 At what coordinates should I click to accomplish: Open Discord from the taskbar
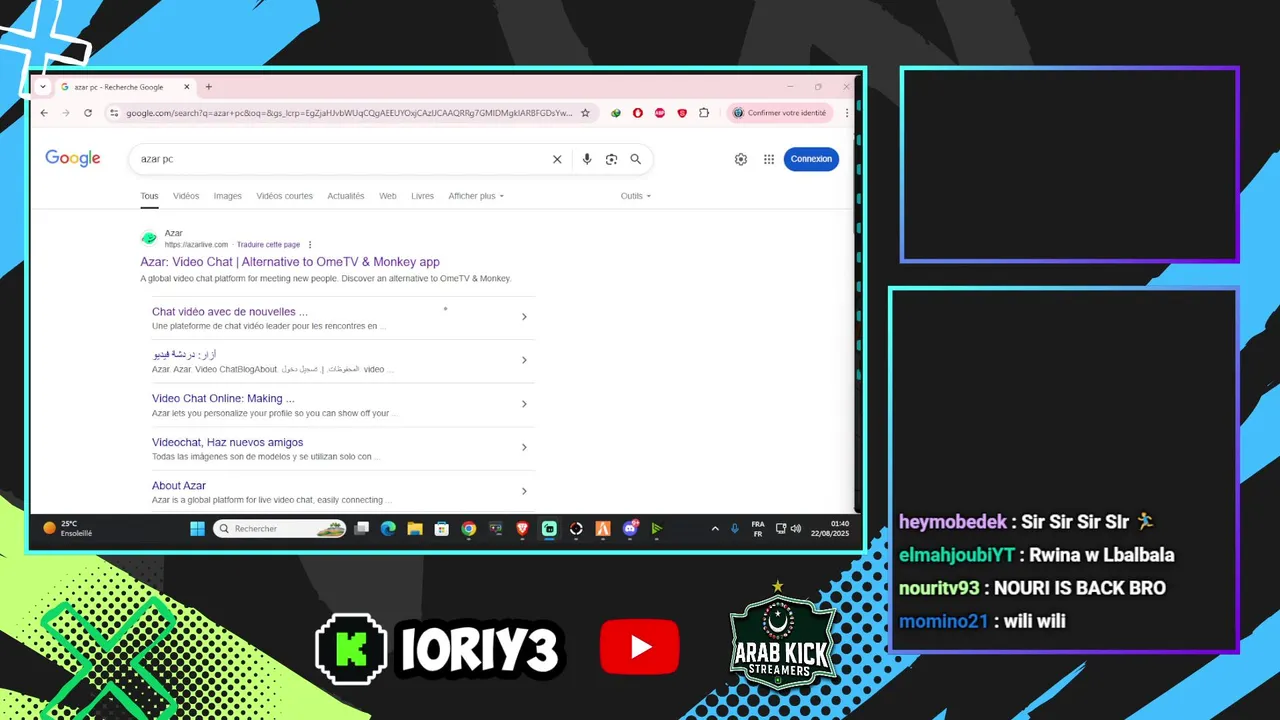tap(630, 528)
